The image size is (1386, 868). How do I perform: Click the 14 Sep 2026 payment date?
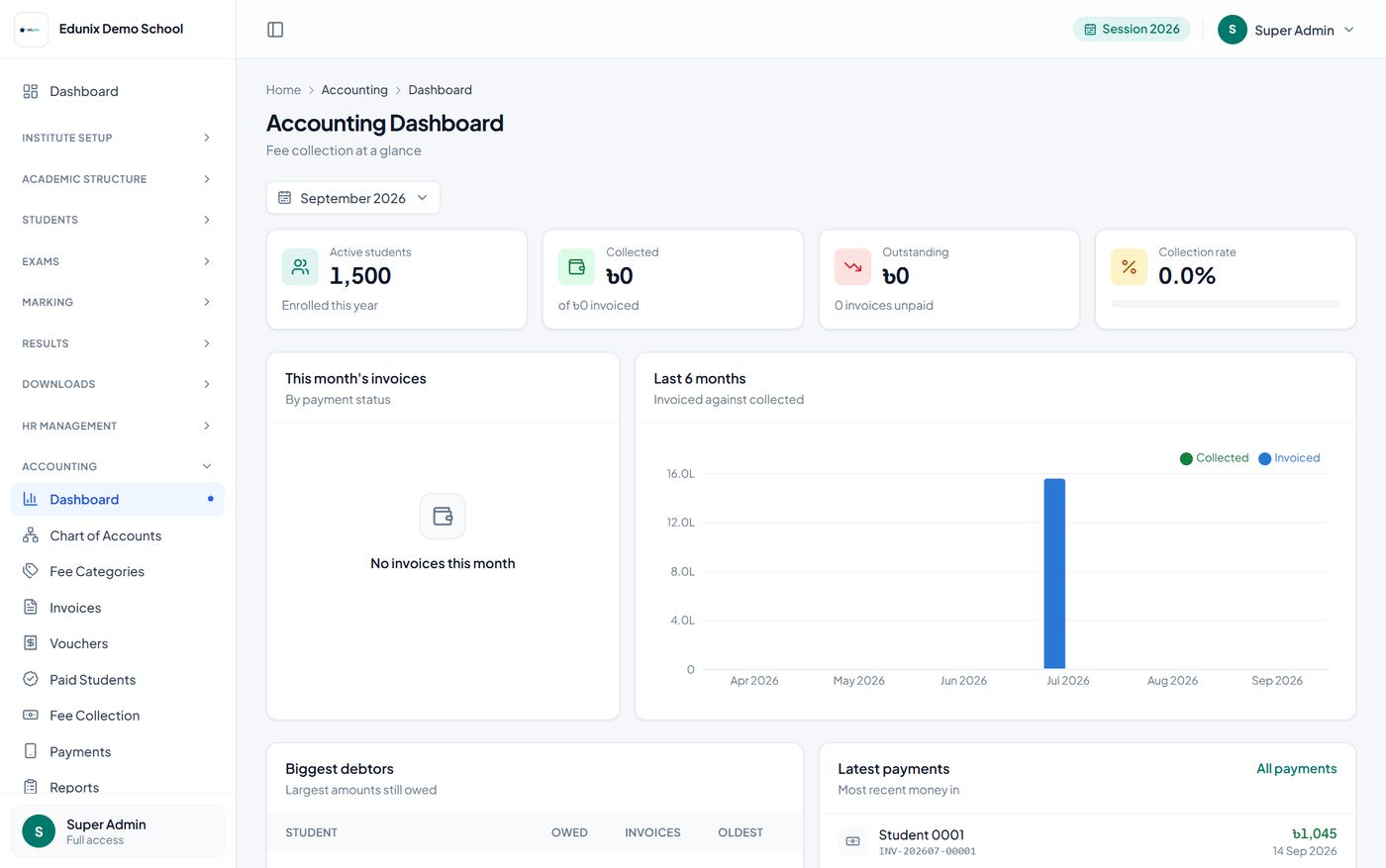point(1305,851)
